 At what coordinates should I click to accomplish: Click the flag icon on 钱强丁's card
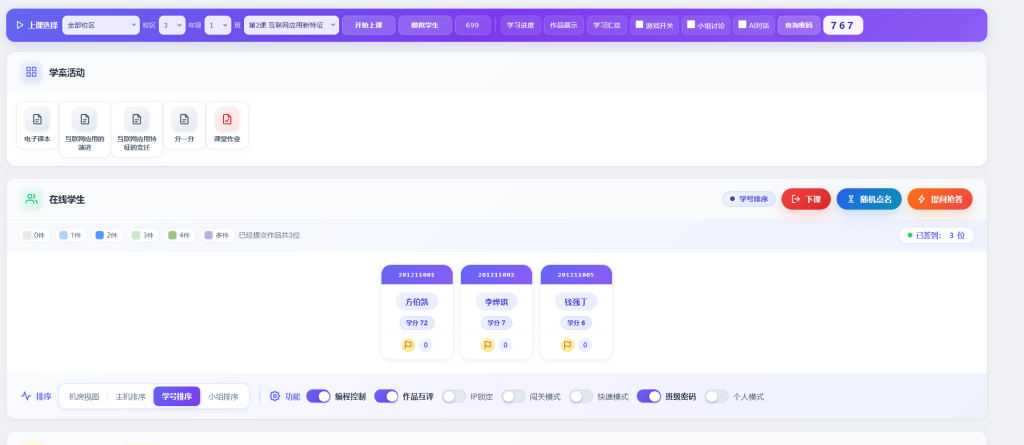point(568,345)
